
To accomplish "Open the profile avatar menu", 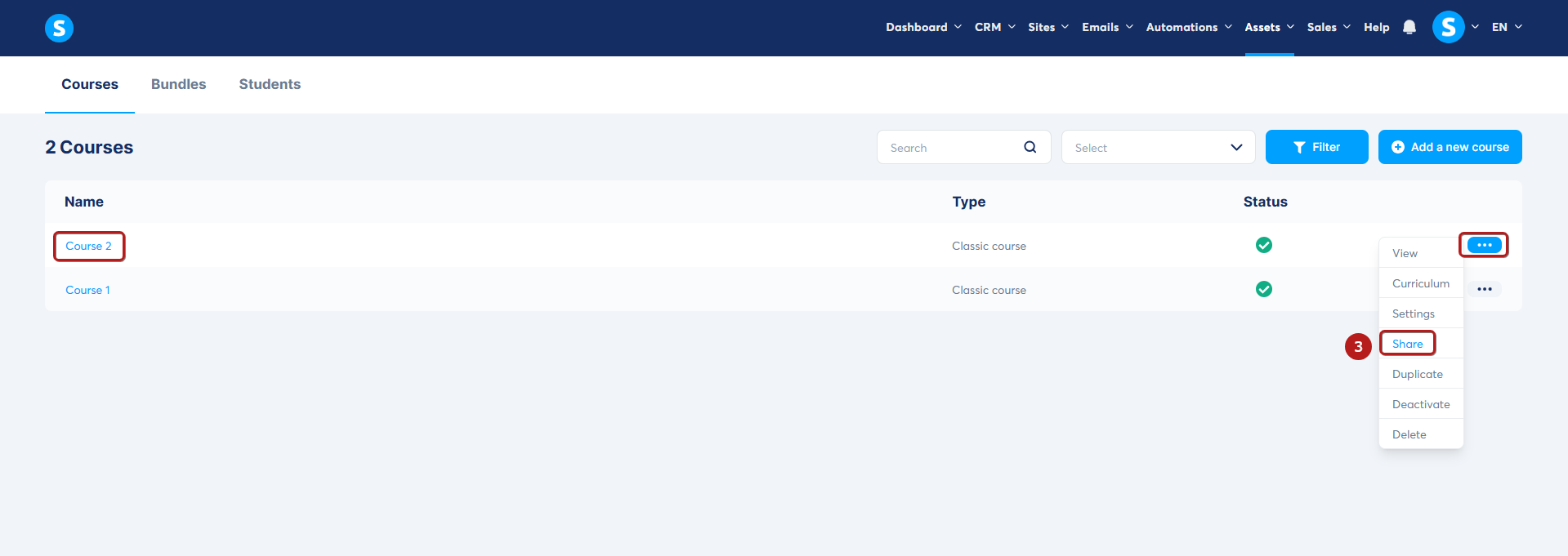I will [x=1448, y=27].
